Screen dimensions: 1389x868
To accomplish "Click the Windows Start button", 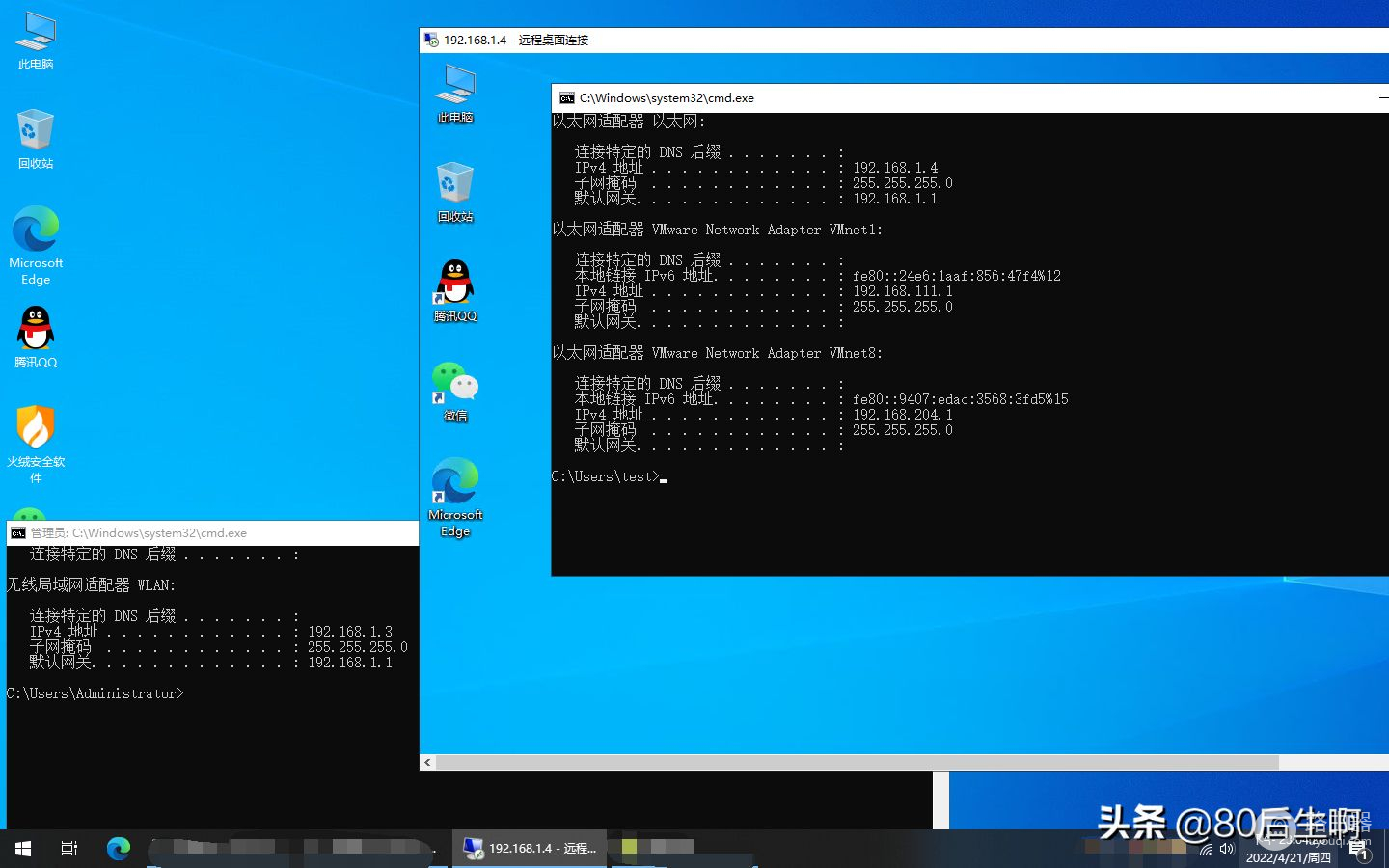I will pos(23,849).
